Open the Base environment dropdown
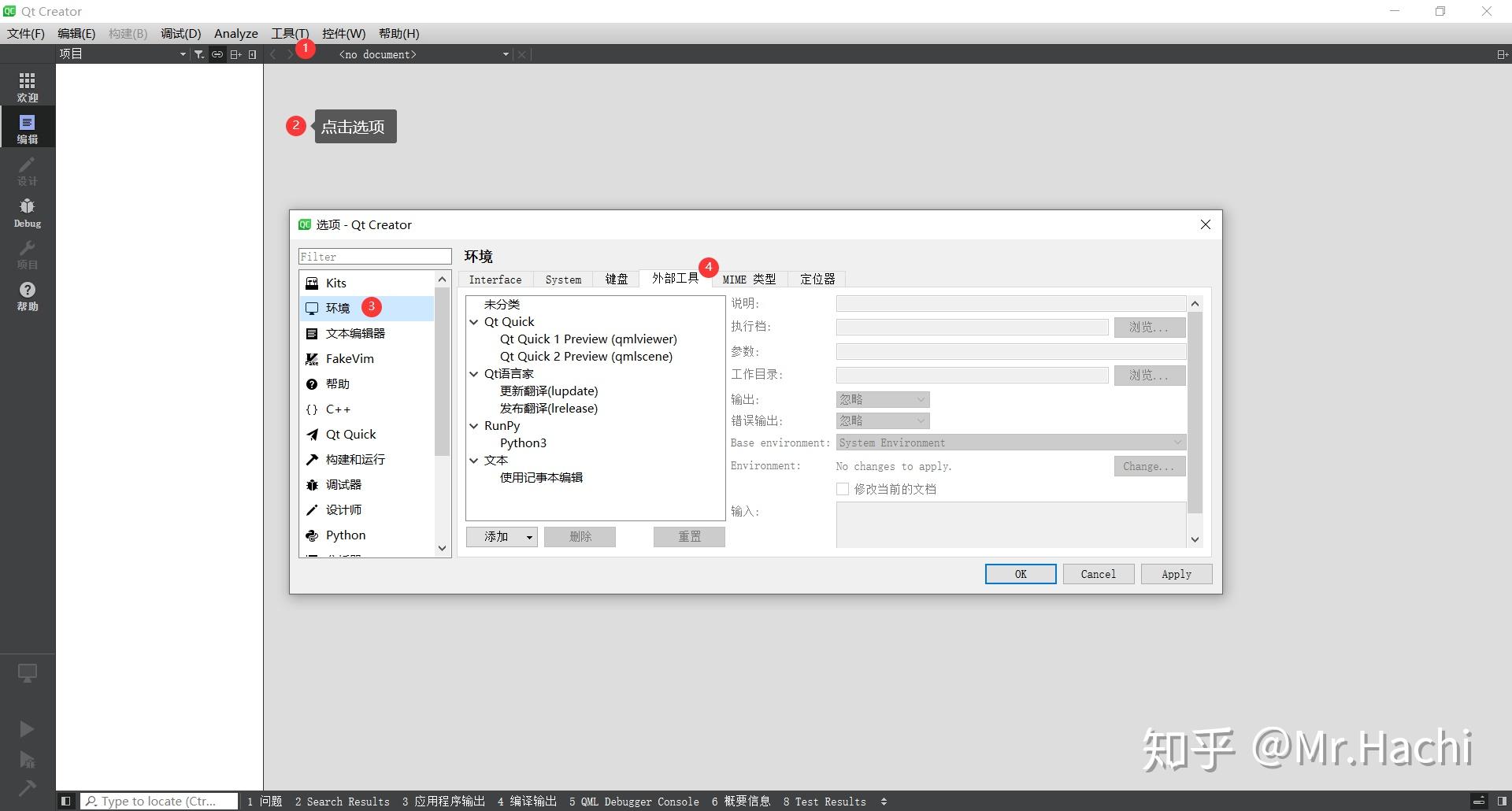The image size is (1512, 811). click(x=1010, y=443)
